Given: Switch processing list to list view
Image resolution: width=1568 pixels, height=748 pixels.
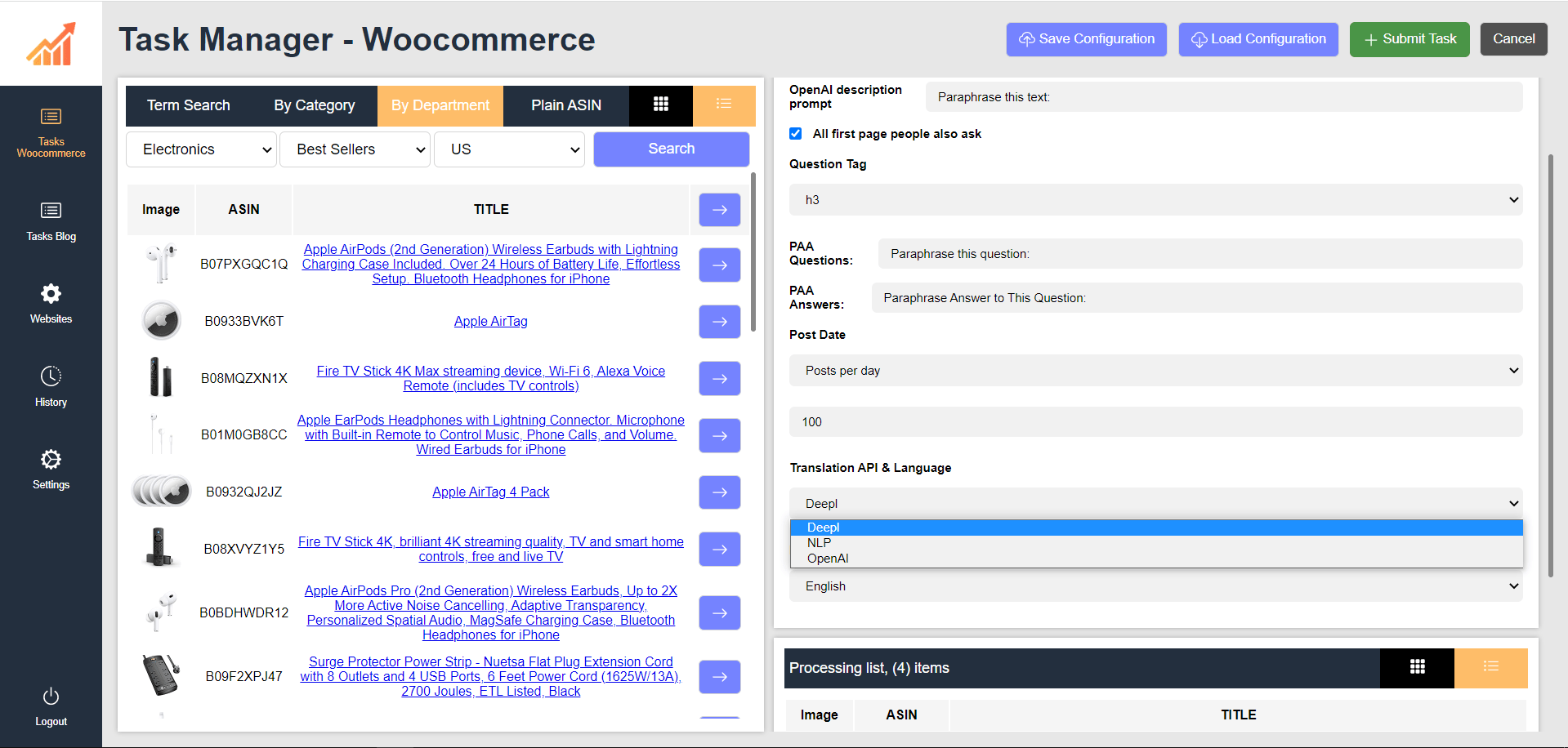Looking at the screenshot, I should coord(1491,667).
